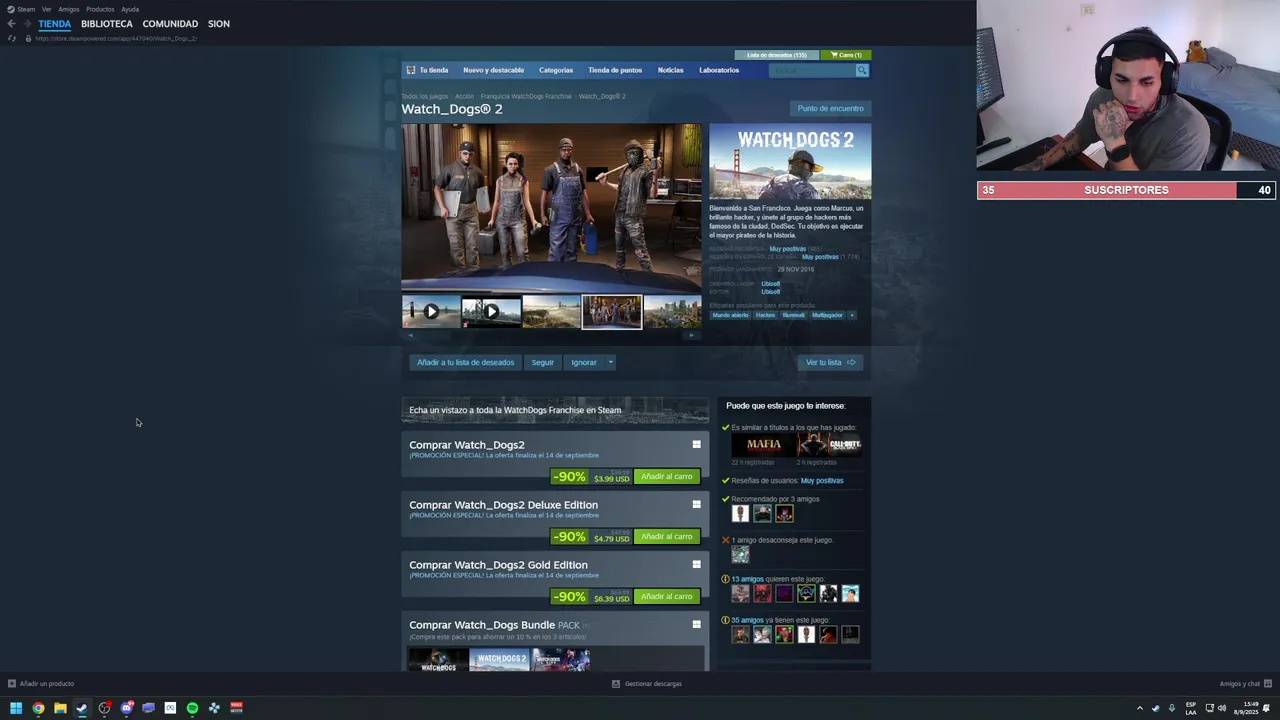Open the Ayuda menu
This screenshot has width=1280, height=720.
coord(130,9)
